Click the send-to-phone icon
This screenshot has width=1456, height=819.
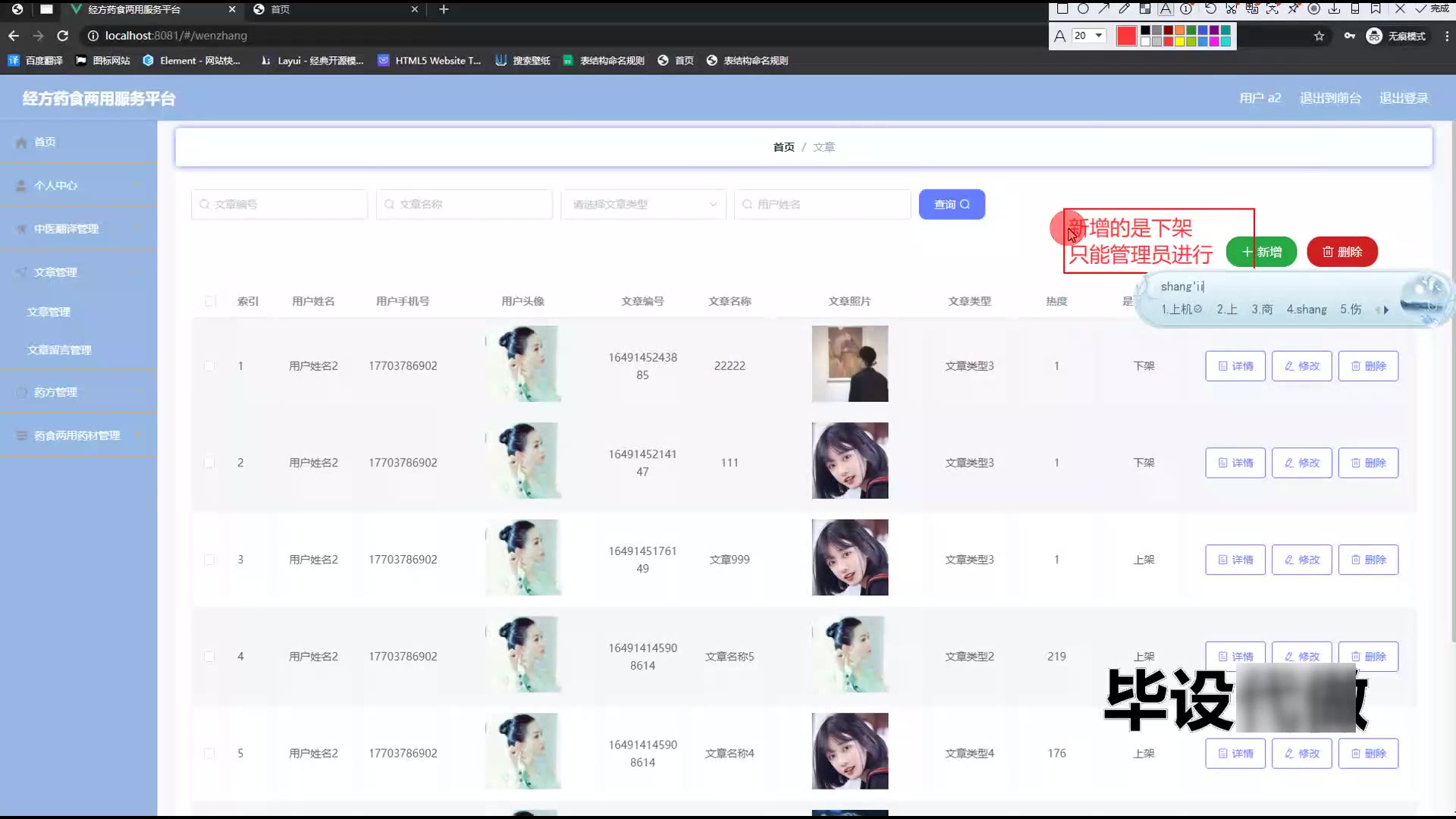[1355, 8]
